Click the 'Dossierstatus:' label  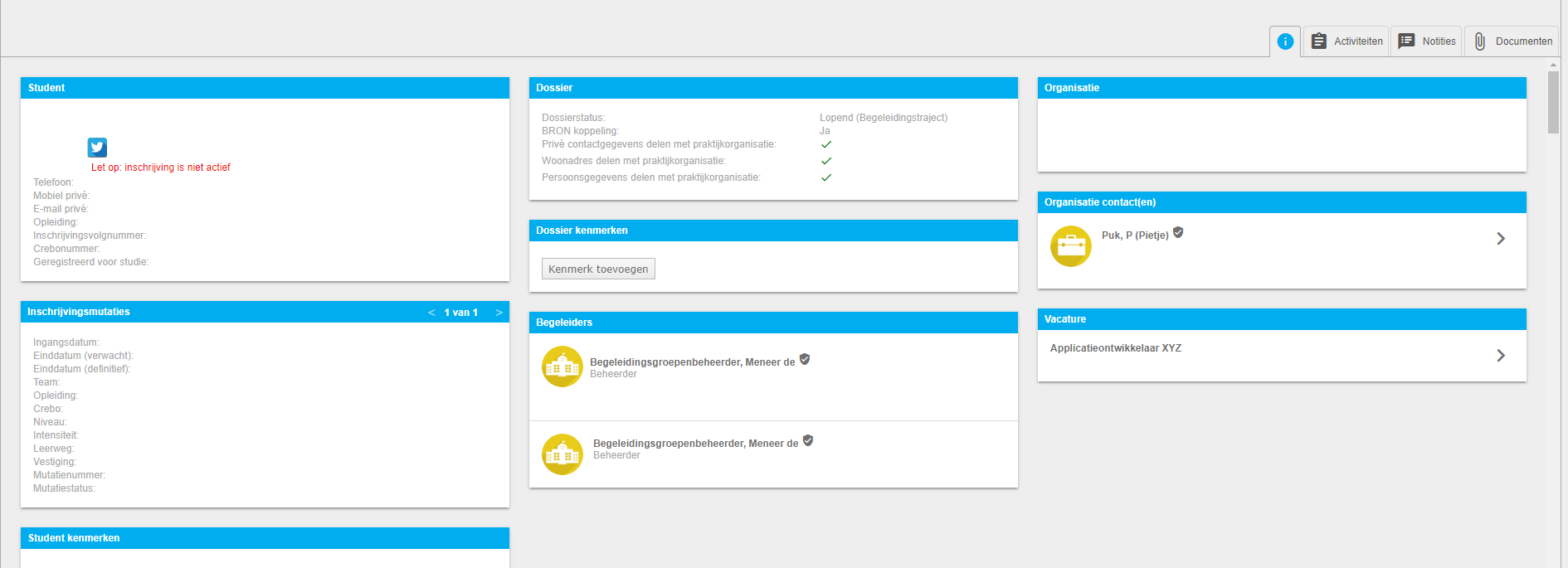coord(573,118)
